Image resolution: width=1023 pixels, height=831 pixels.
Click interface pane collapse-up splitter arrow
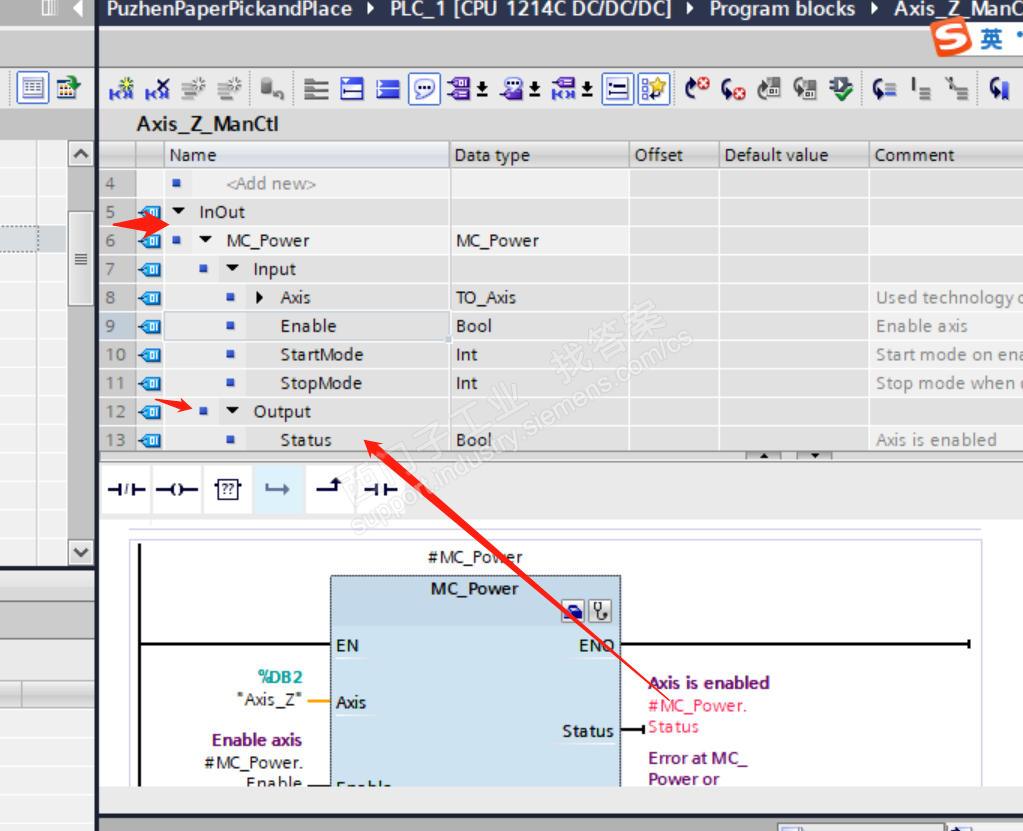[764, 455]
